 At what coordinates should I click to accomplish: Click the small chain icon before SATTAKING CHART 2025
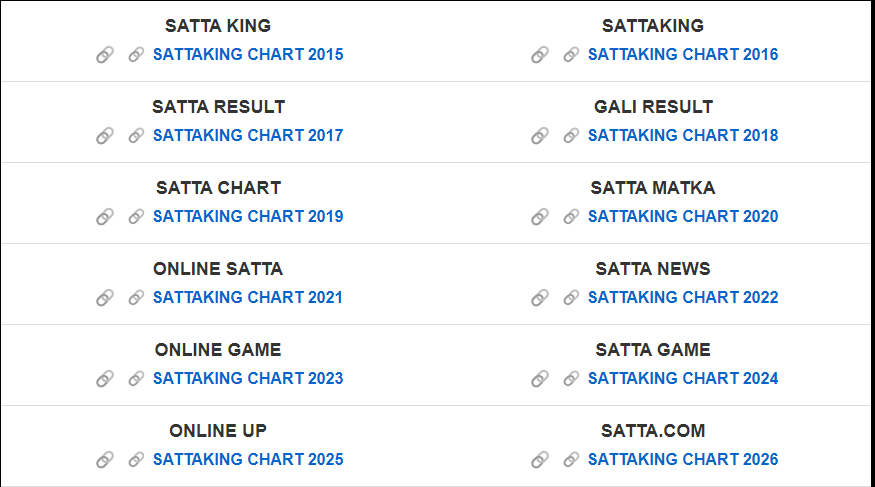136,459
